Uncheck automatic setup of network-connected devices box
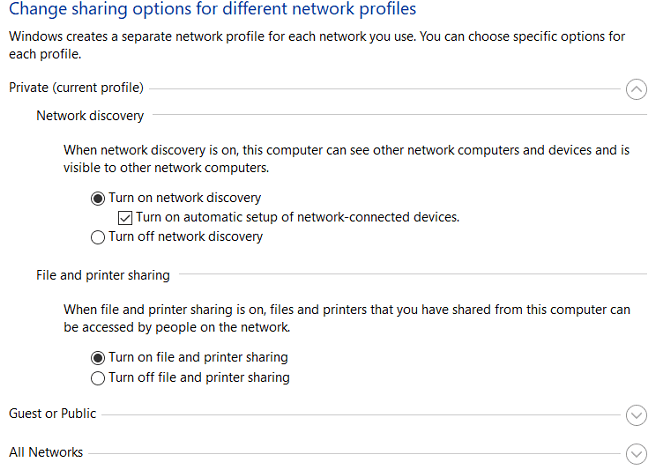657x471 pixels. [125, 217]
